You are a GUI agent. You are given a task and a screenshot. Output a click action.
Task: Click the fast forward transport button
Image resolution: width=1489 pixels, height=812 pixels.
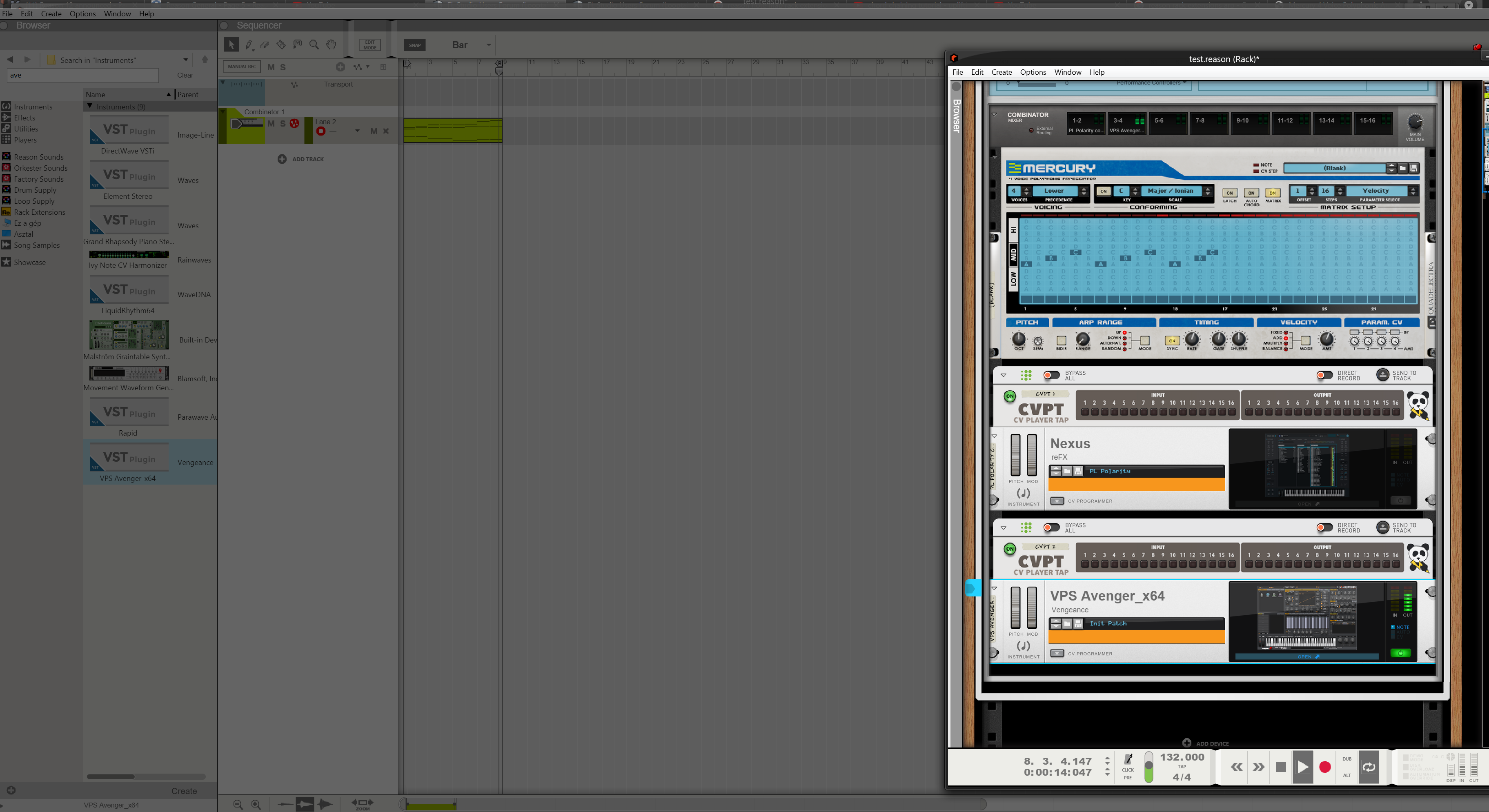tap(1258, 767)
